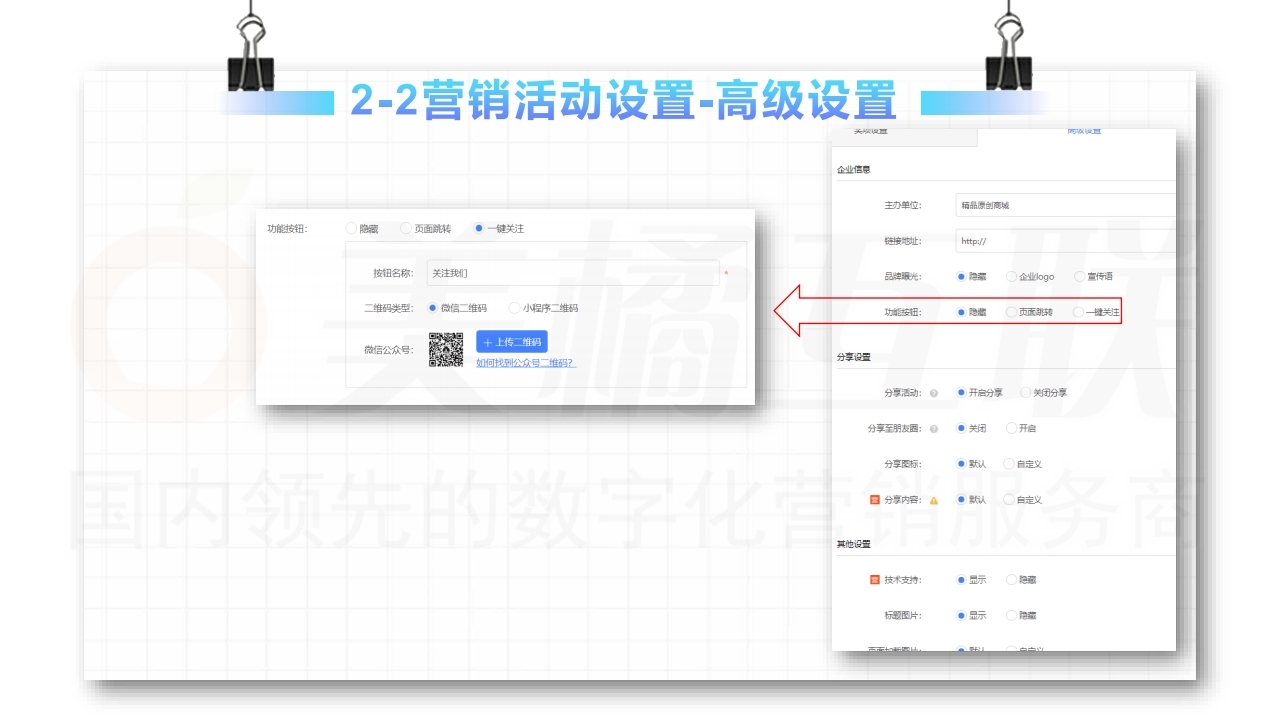Select 一键关注 for 功能按钮 in left popup
The height and width of the screenshot is (720, 1280).
point(479,228)
